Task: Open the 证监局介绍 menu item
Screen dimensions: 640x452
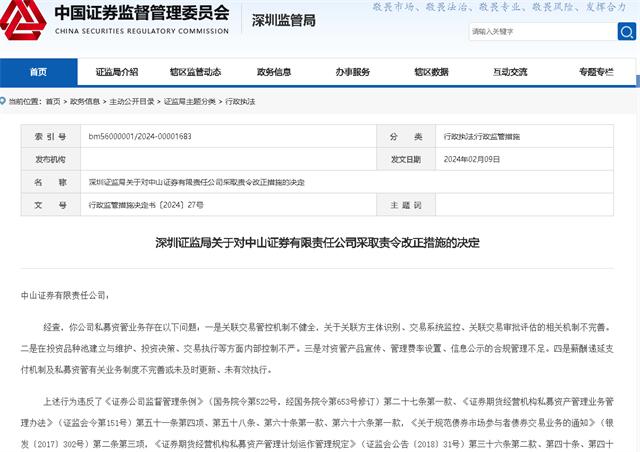Action: point(117,72)
